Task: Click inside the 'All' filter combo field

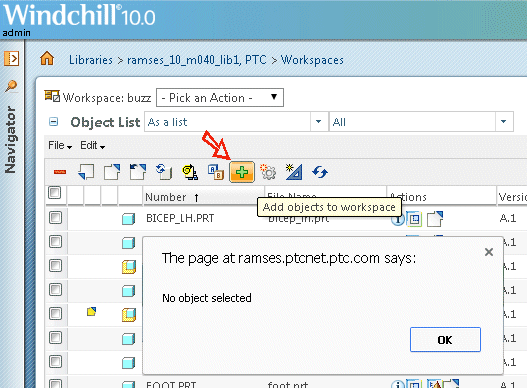Action: click(x=413, y=121)
